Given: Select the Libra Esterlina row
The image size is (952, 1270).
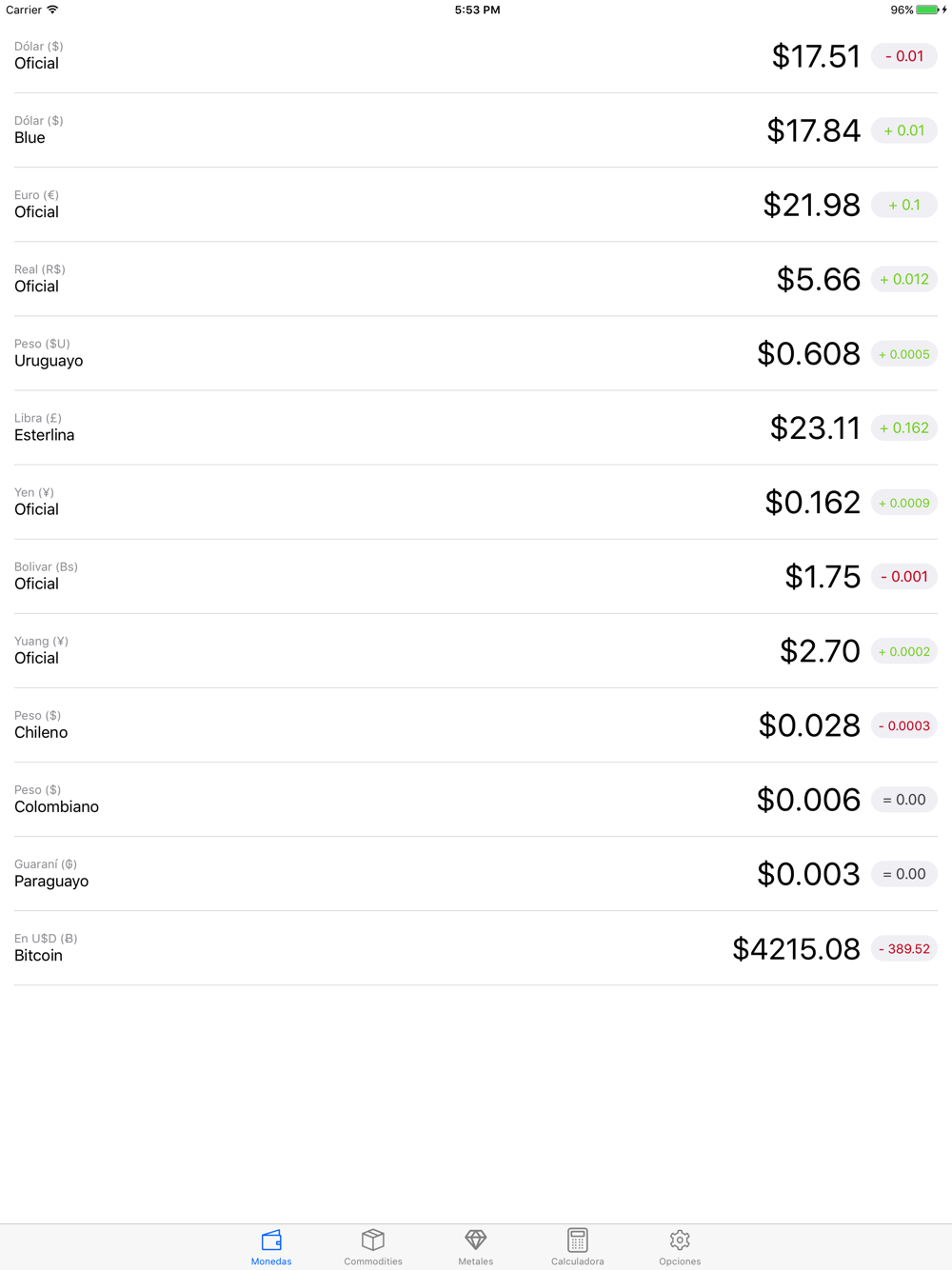Looking at the screenshot, I should tap(381, 427).
